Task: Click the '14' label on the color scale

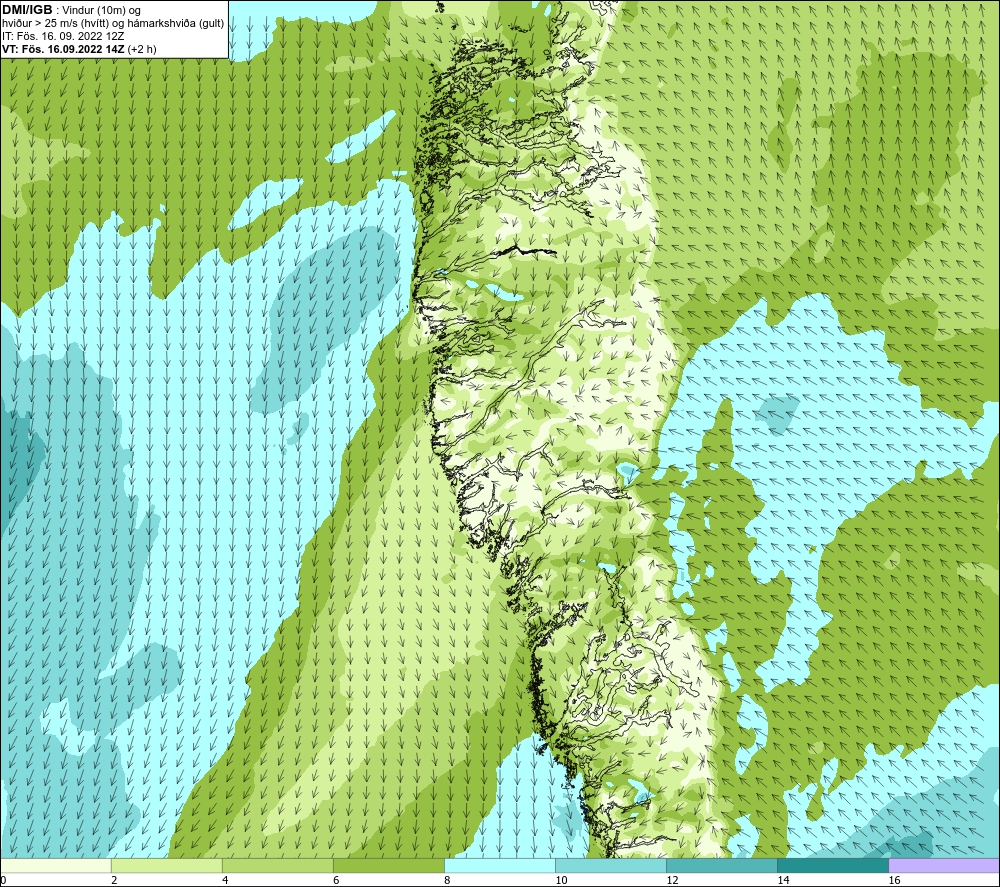Action: [783, 880]
